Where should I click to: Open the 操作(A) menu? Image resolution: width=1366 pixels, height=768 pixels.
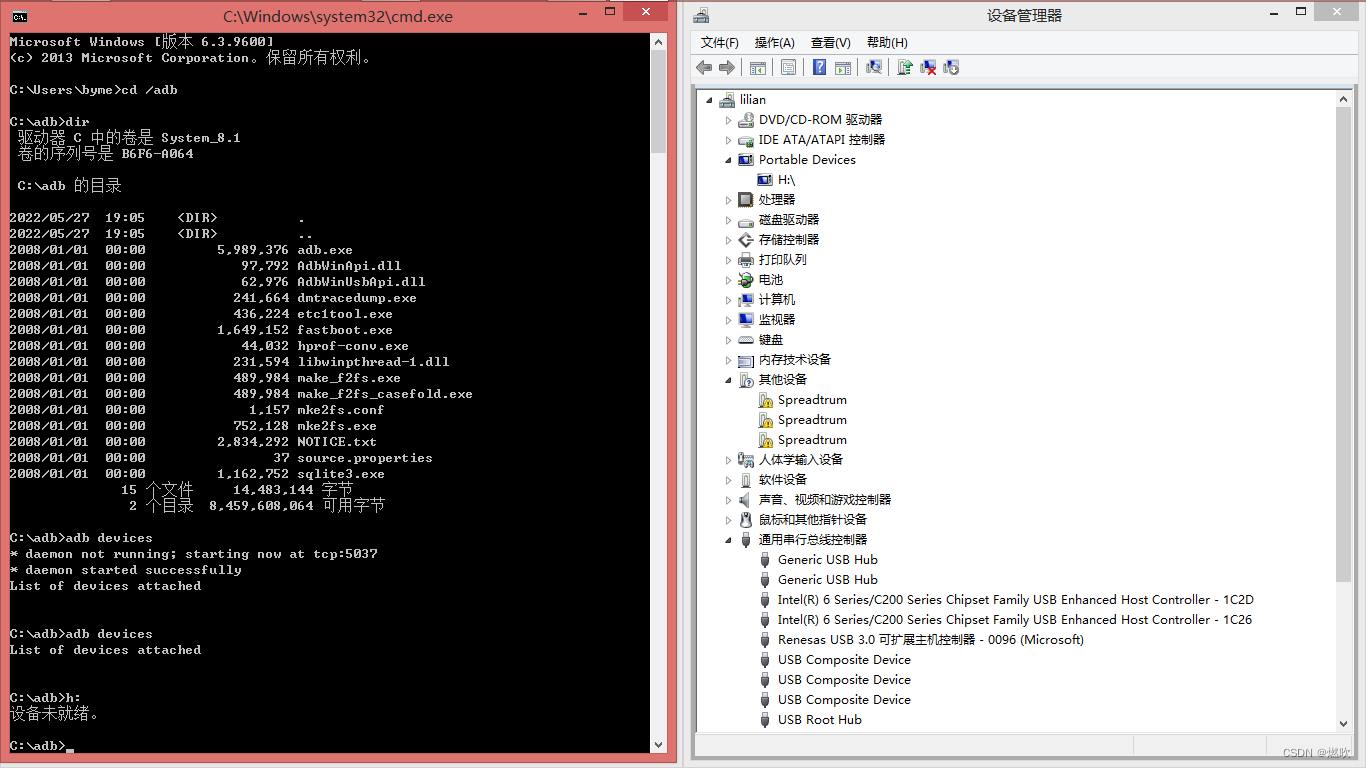click(x=775, y=42)
